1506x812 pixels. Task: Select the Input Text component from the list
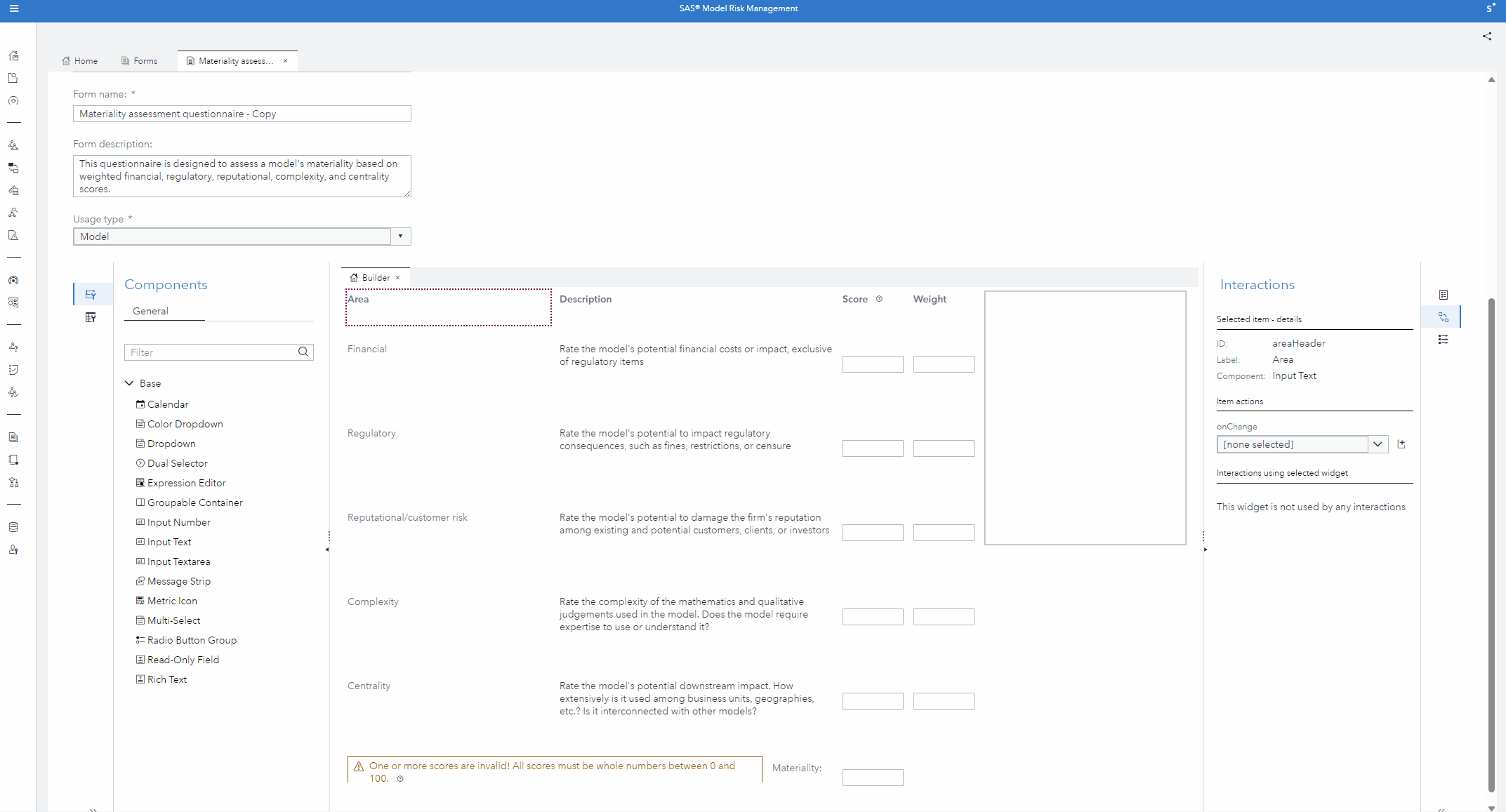(169, 541)
